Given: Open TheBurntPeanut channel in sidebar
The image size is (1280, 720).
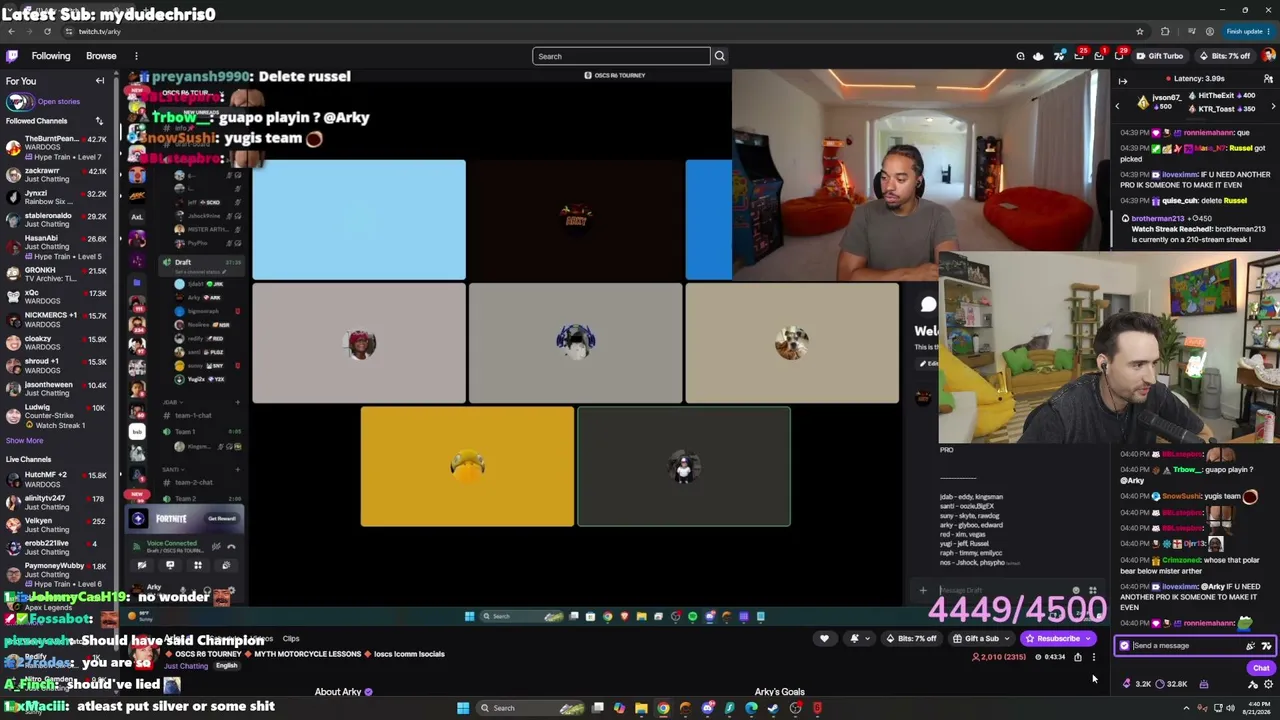Looking at the screenshot, I should click(56, 148).
